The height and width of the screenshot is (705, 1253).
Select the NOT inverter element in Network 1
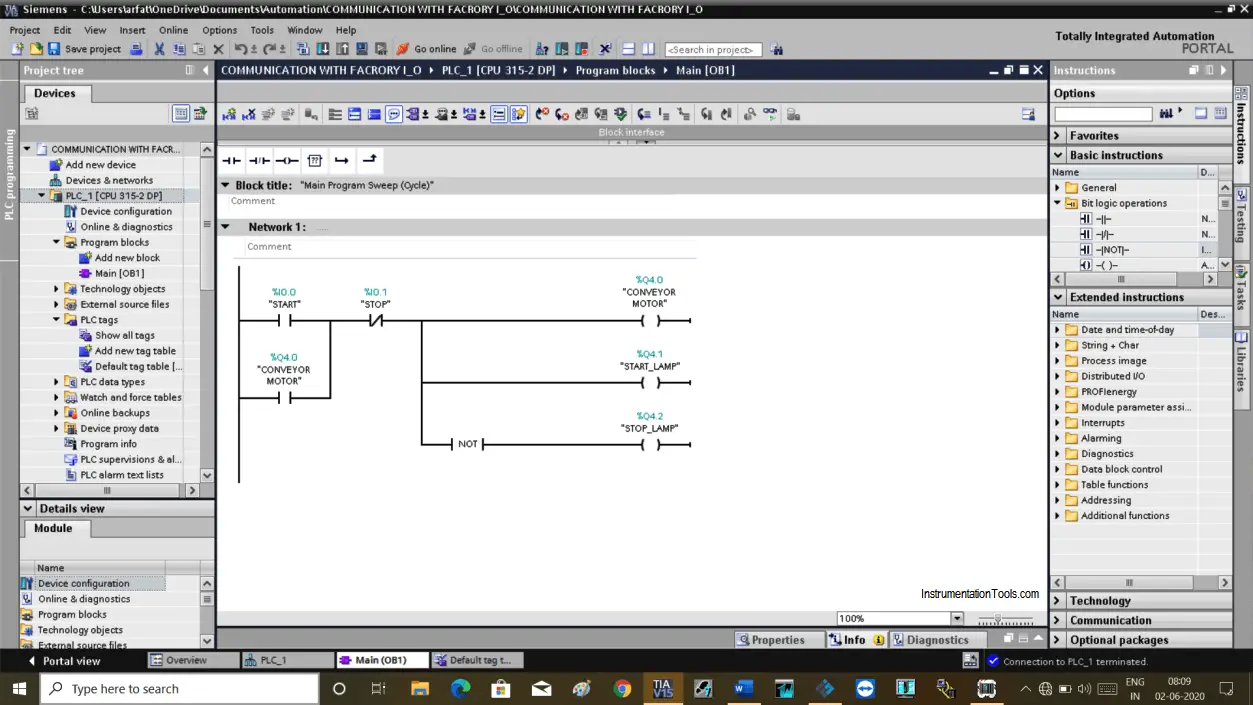tap(468, 444)
